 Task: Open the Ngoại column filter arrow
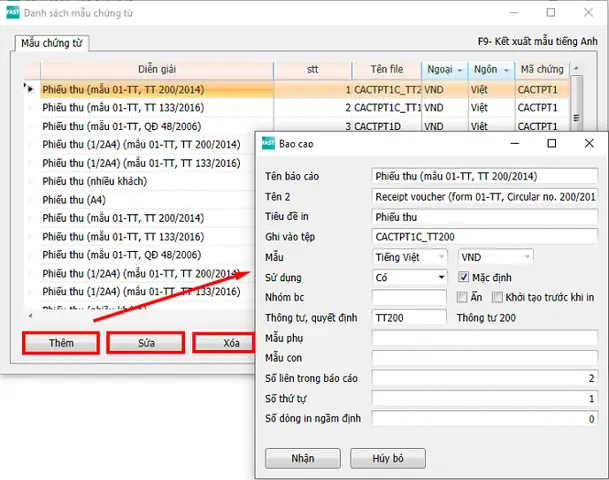(x=460, y=70)
